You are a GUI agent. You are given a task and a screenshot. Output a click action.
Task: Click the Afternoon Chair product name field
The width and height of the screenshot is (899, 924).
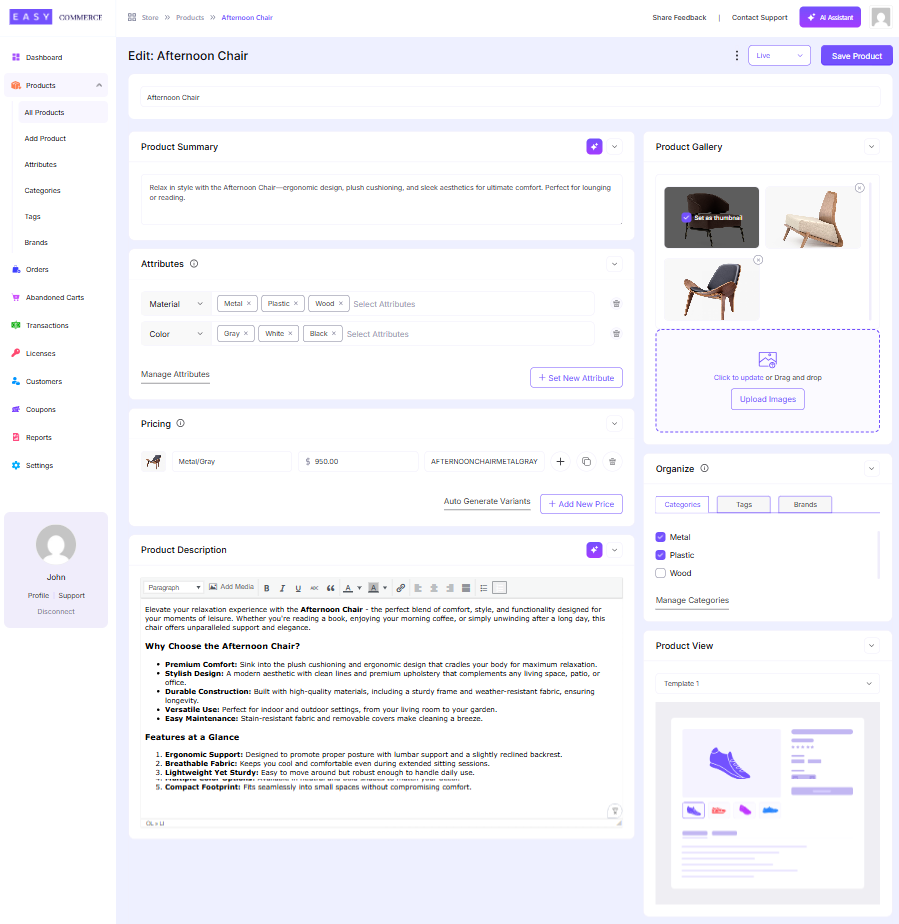510,97
